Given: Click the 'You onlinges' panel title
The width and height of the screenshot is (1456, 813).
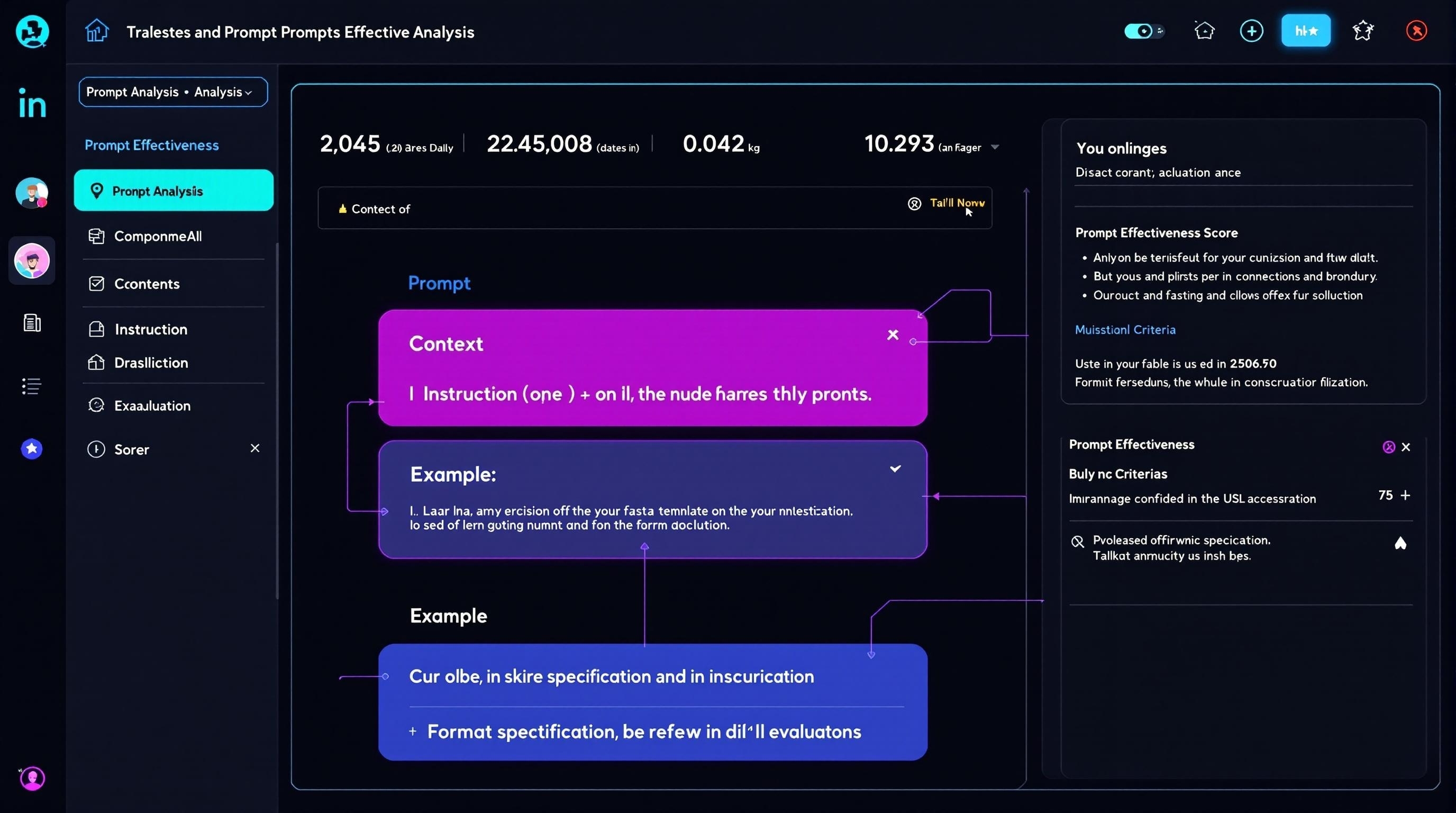Looking at the screenshot, I should pos(1121,148).
